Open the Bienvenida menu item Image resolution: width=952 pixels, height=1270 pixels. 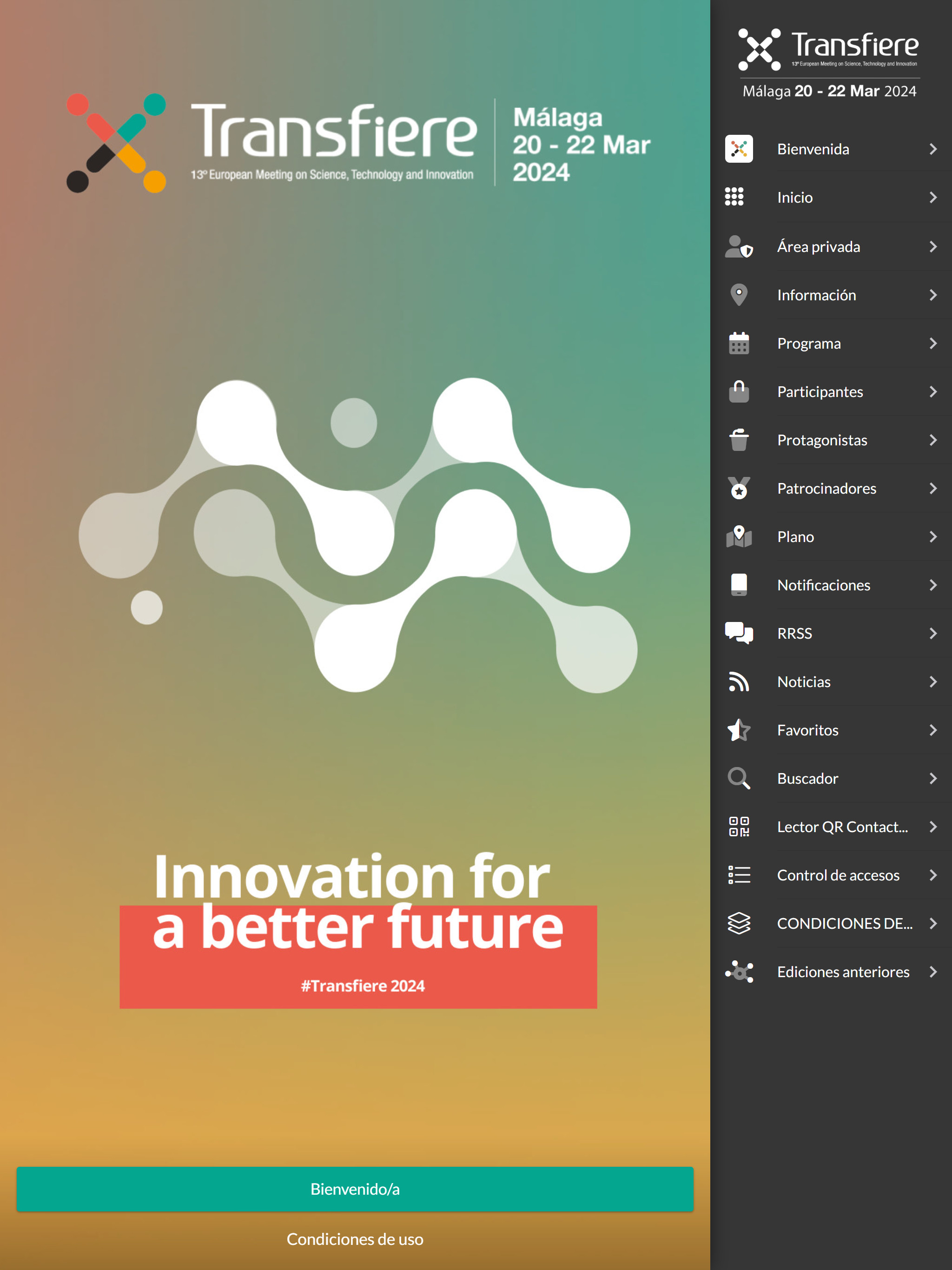pyautogui.click(x=831, y=149)
